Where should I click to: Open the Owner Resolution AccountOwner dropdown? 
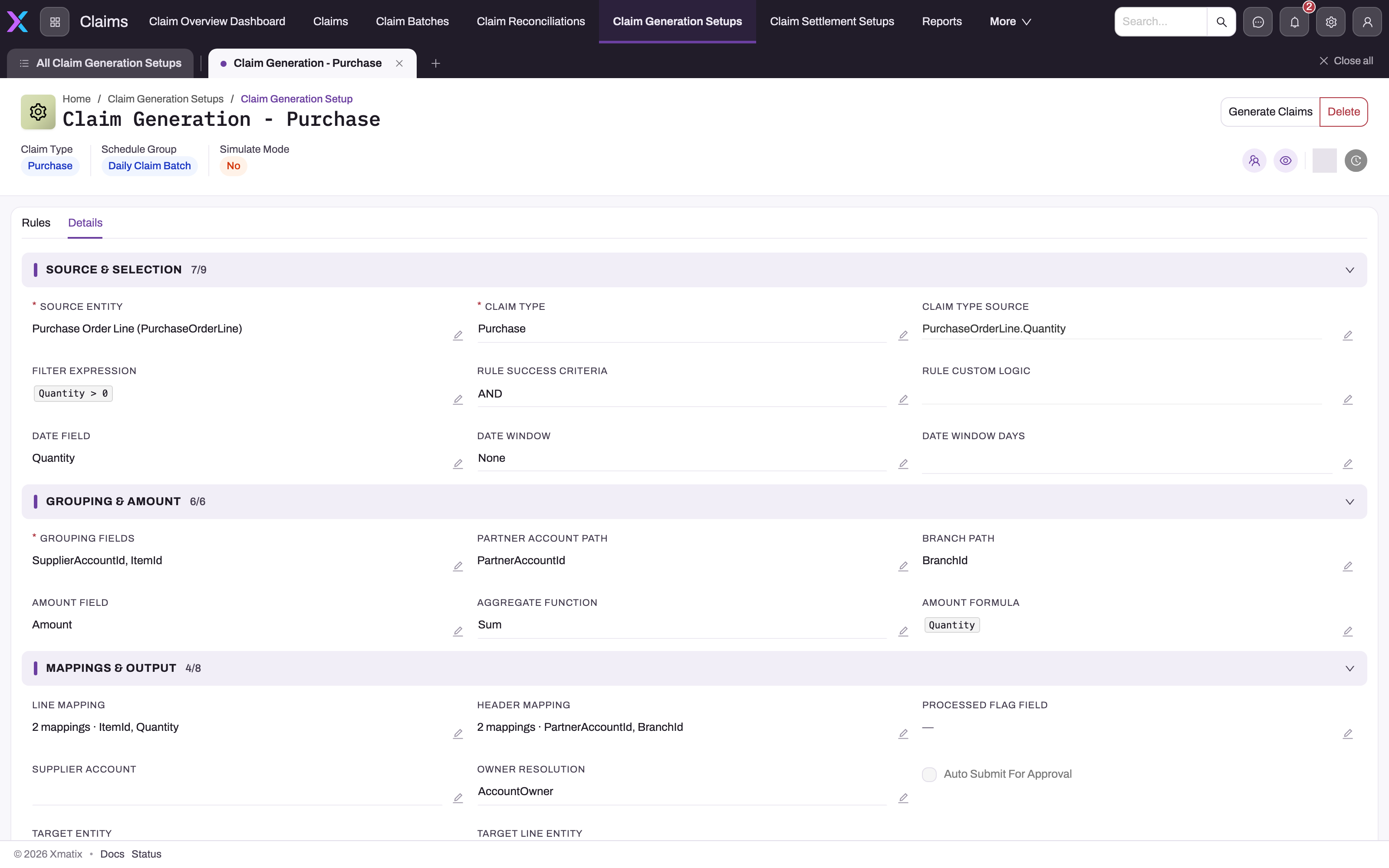(x=682, y=792)
